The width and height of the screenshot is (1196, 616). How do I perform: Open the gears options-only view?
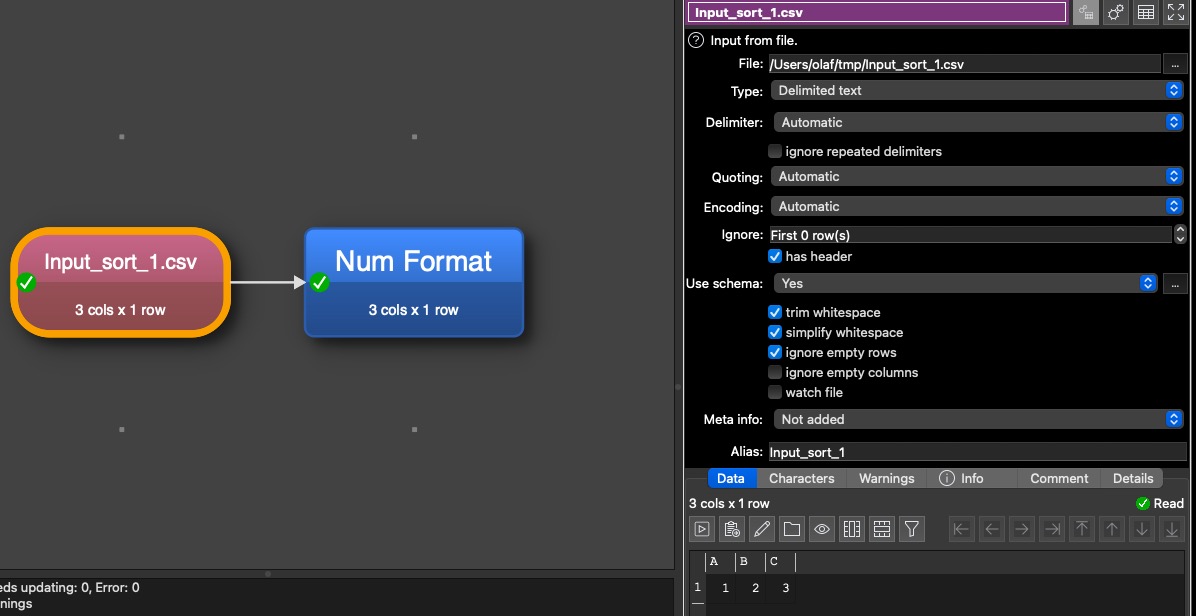1116,12
